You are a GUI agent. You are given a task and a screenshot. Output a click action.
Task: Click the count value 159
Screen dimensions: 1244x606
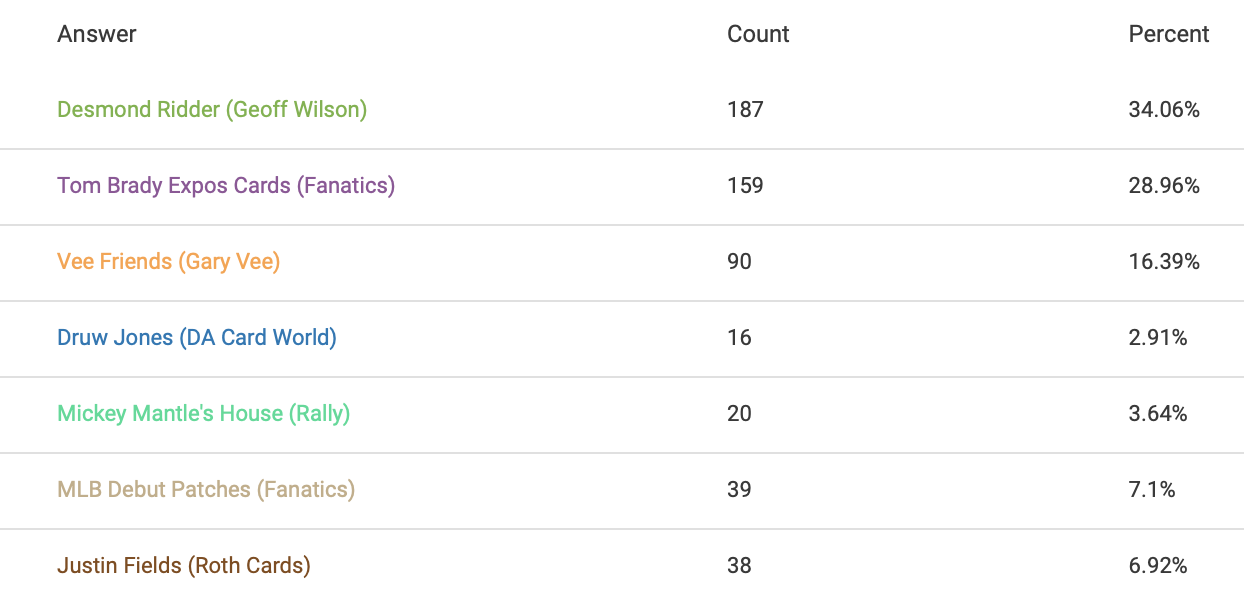pos(745,186)
